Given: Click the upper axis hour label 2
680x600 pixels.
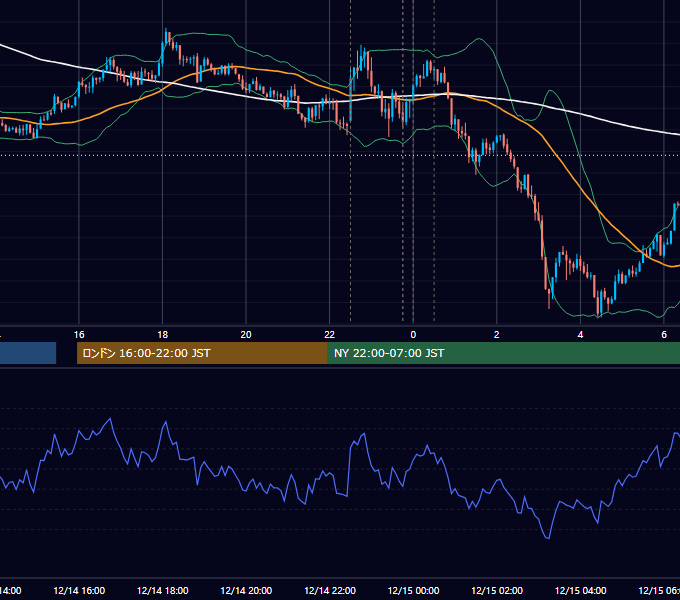Looking at the screenshot, I should tap(497, 335).
